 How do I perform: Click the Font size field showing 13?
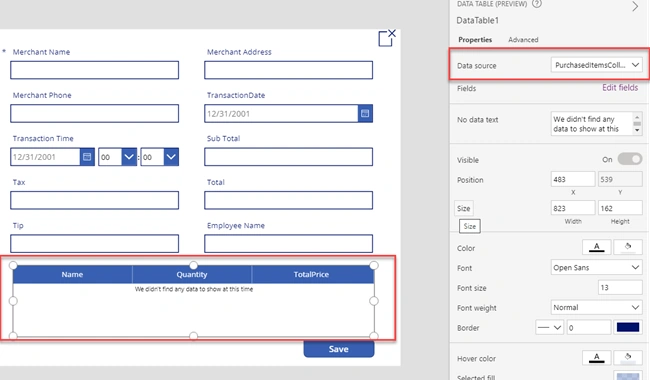(x=620, y=287)
